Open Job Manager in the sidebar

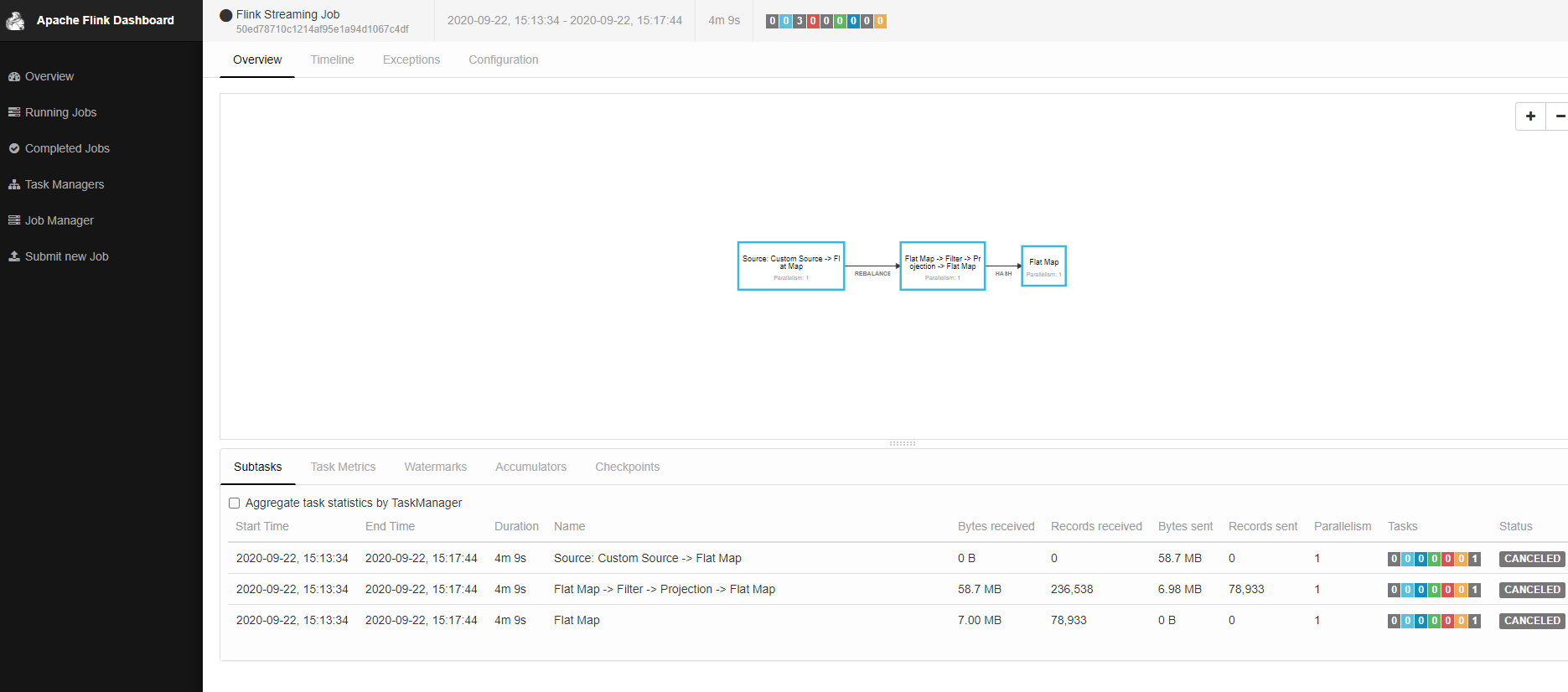51,220
